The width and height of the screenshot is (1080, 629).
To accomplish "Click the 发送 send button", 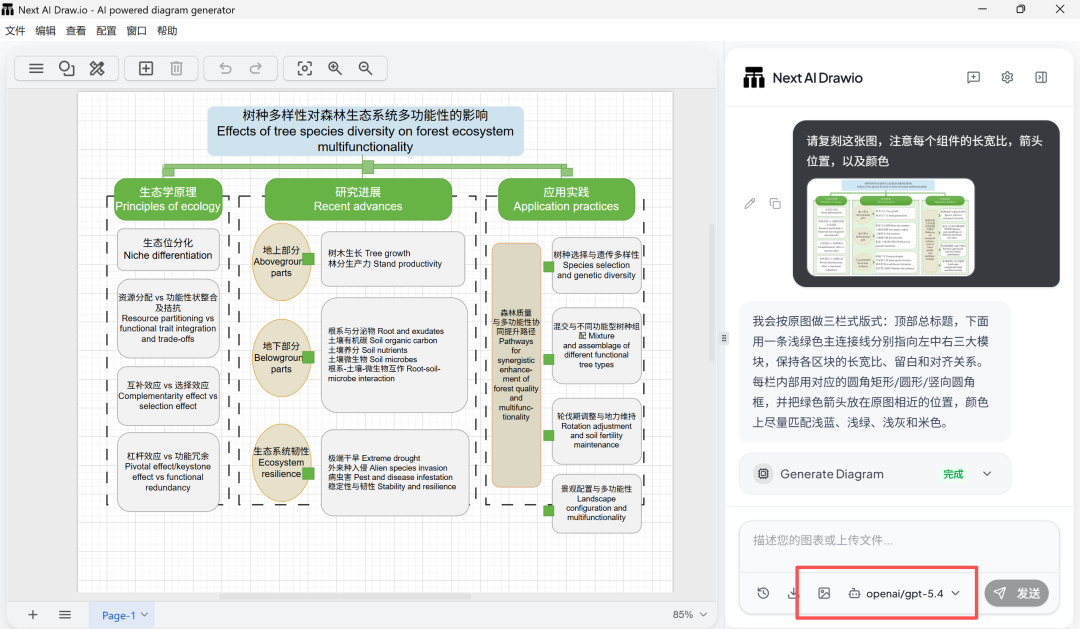I will pos(1016,593).
